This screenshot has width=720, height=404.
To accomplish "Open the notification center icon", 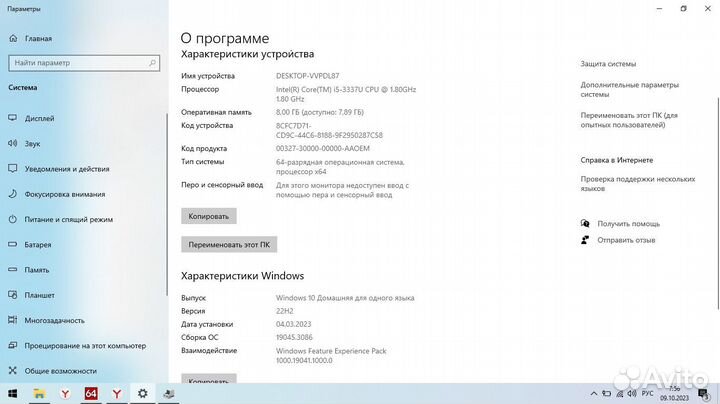I will click(x=703, y=394).
